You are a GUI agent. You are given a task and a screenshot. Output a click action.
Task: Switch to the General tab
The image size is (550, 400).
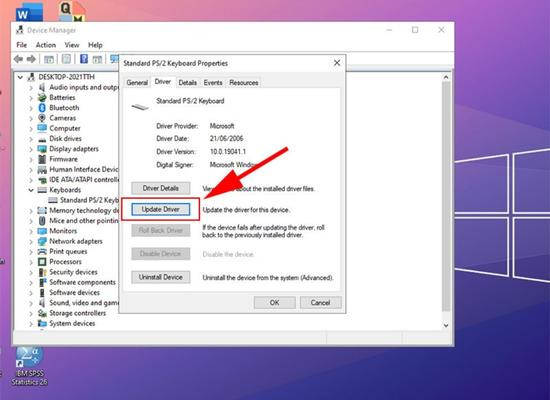click(137, 83)
